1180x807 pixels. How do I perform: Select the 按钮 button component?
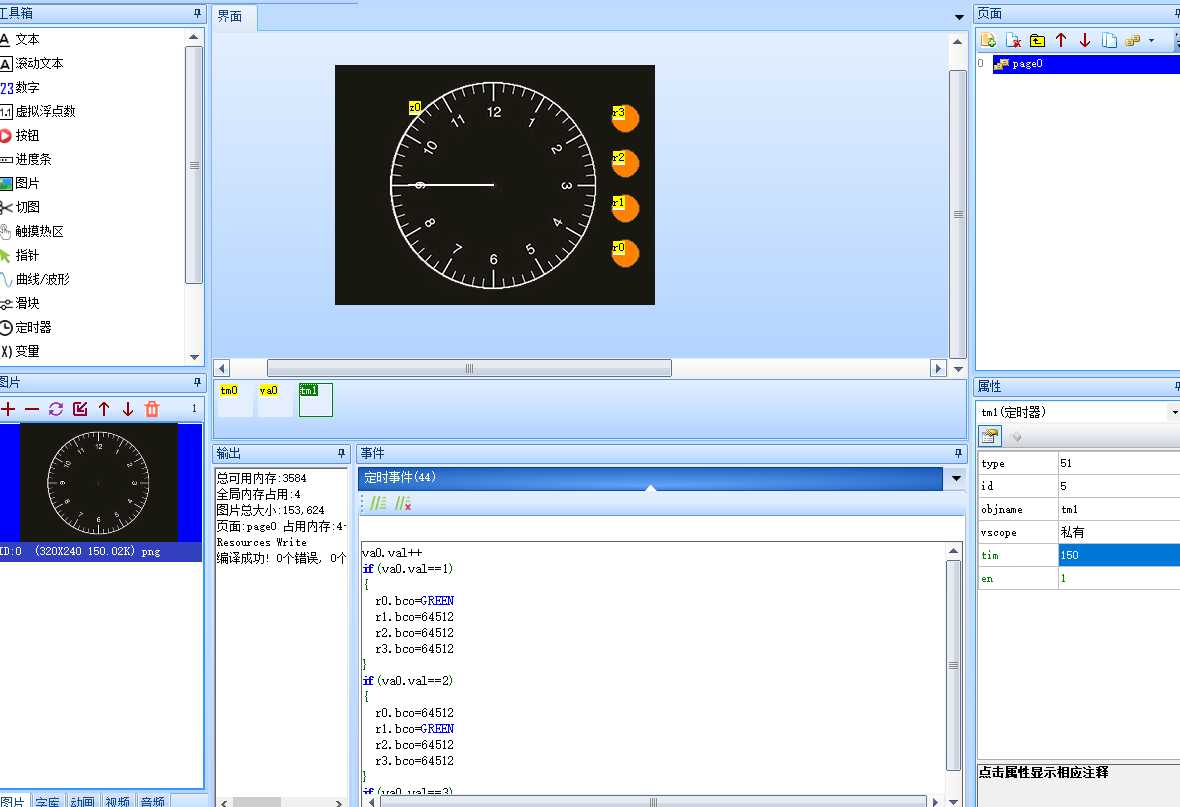(x=20, y=136)
